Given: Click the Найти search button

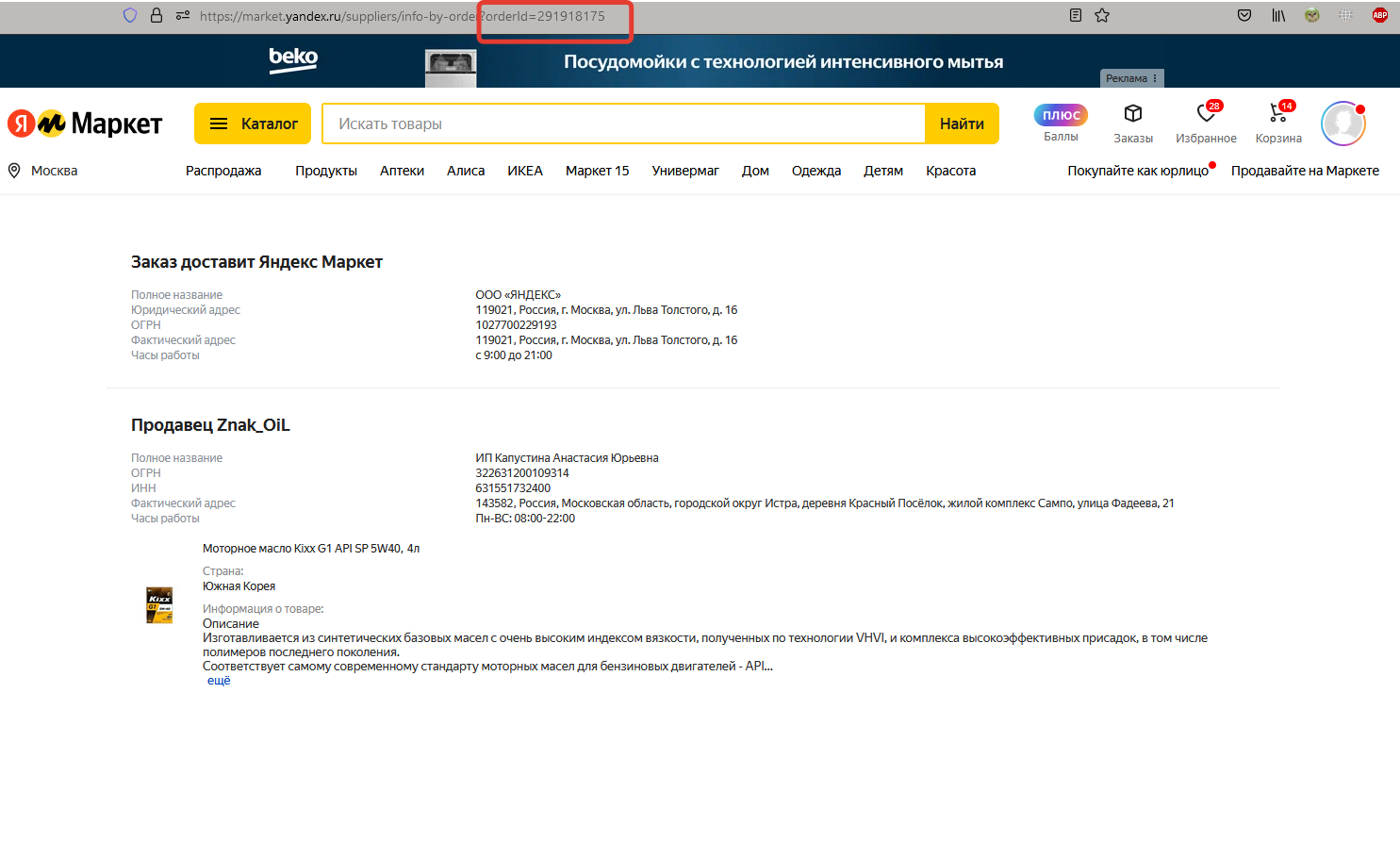Looking at the screenshot, I should (962, 124).
